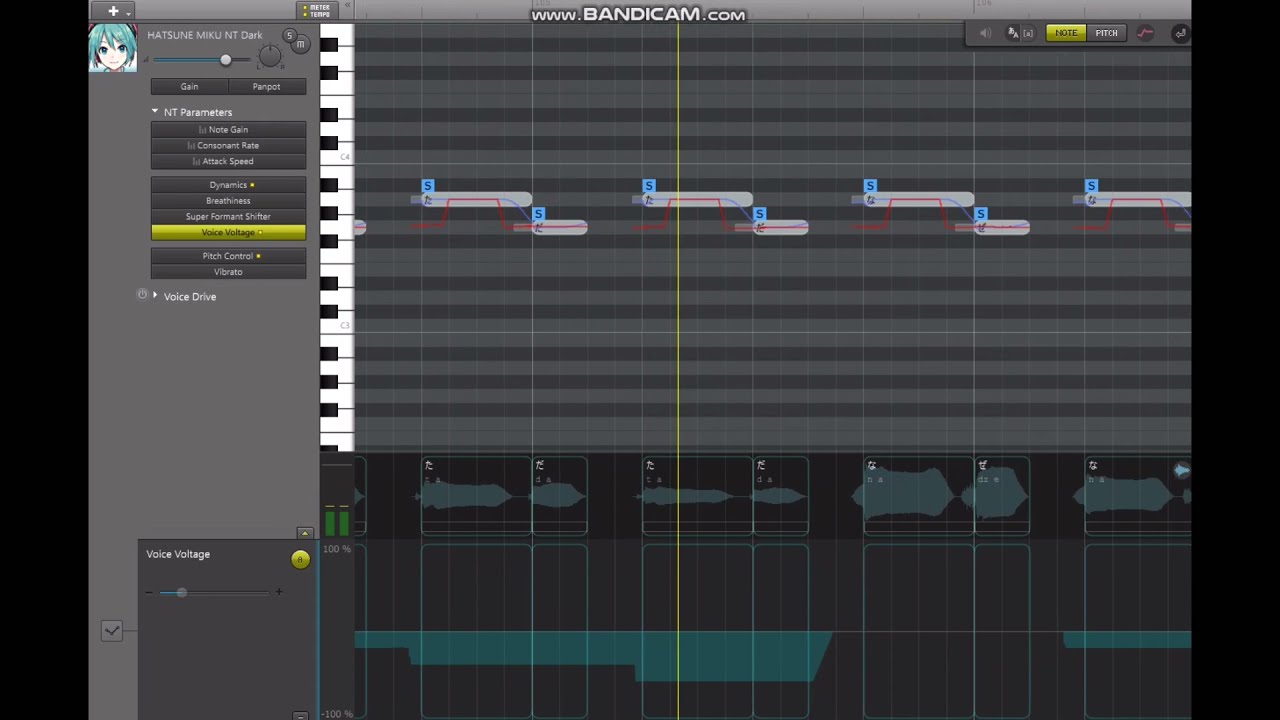This screenshot has width=1280, height=720.
Task: Click the Voice Voltage slider handle
Action: (x=181, y=593)
